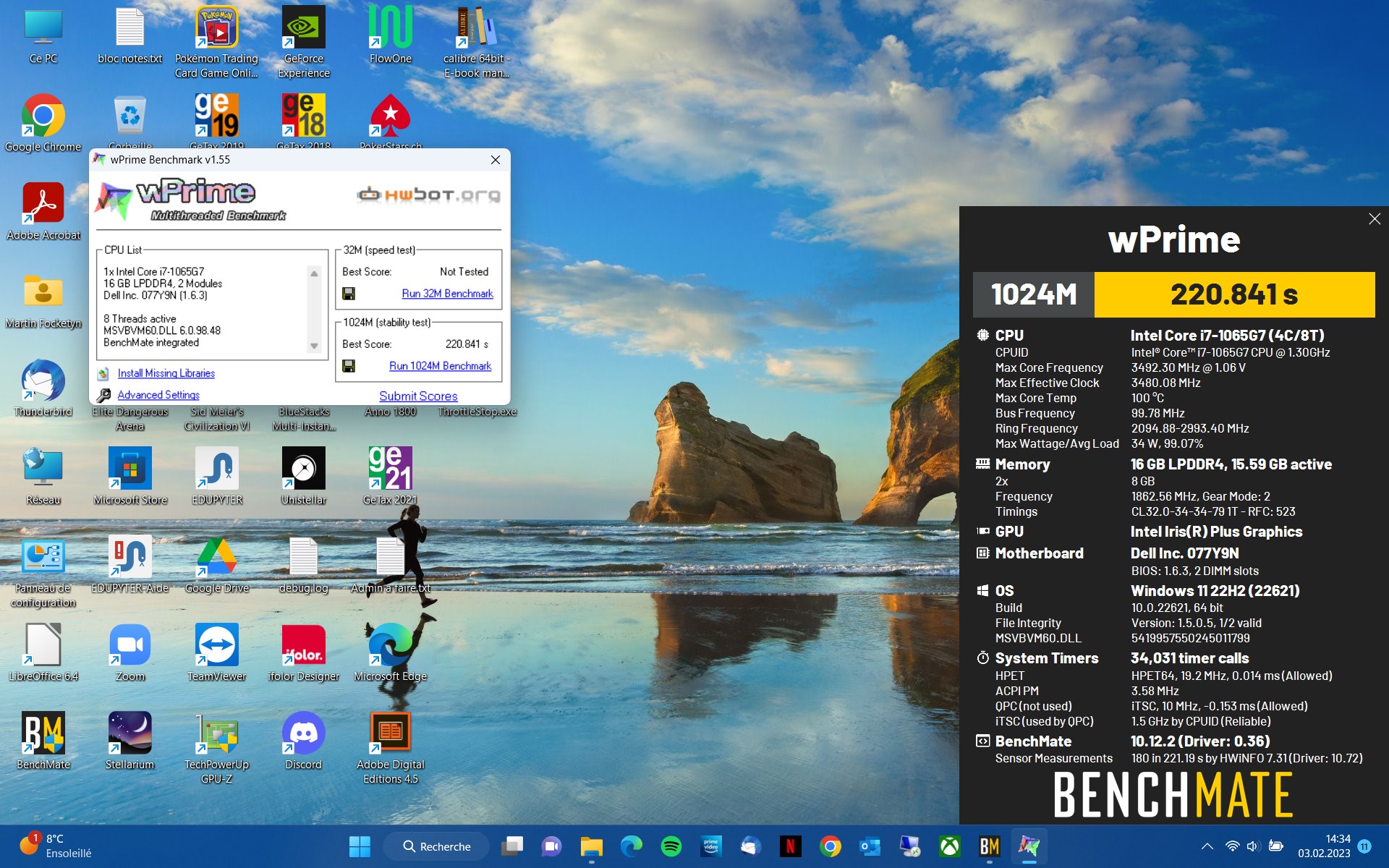The image size is (1389, 868).
Task: Select Stellarium desktop icon
Action: [130, 741]
